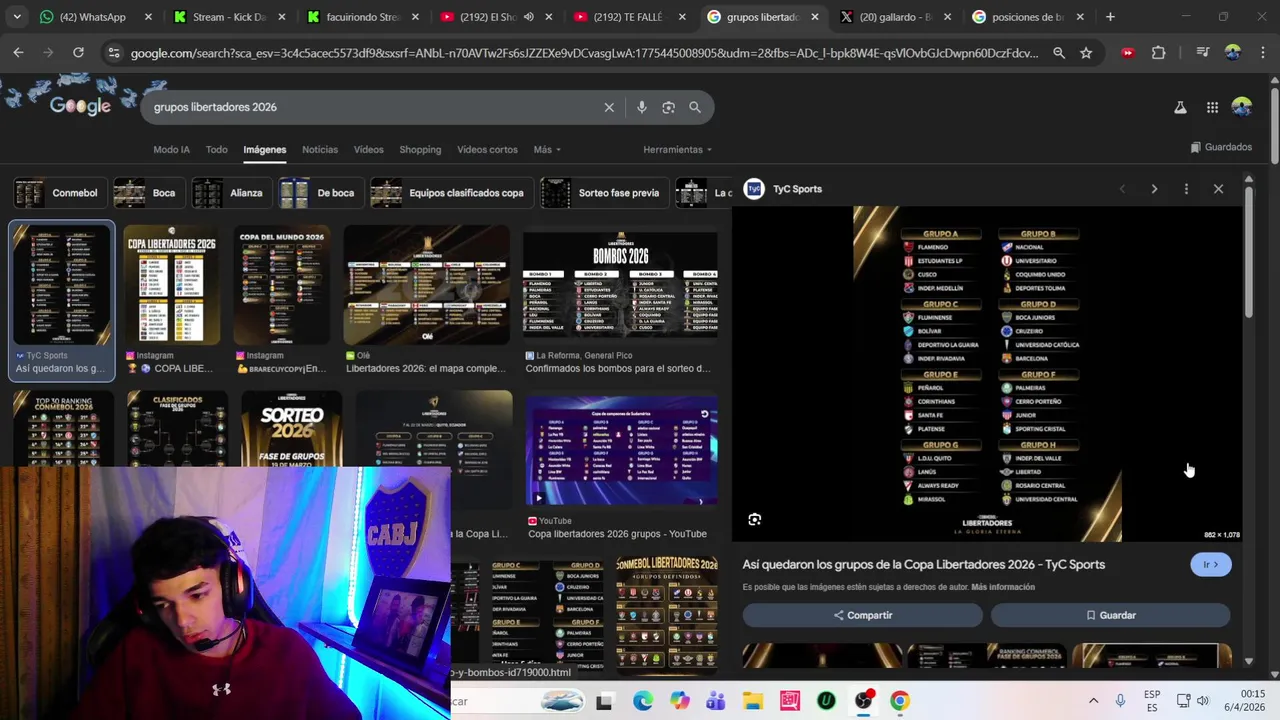Screen dimensions: 1280x720
Task: Open preview panel three-dot options
Action: (x=1186, y=189)
